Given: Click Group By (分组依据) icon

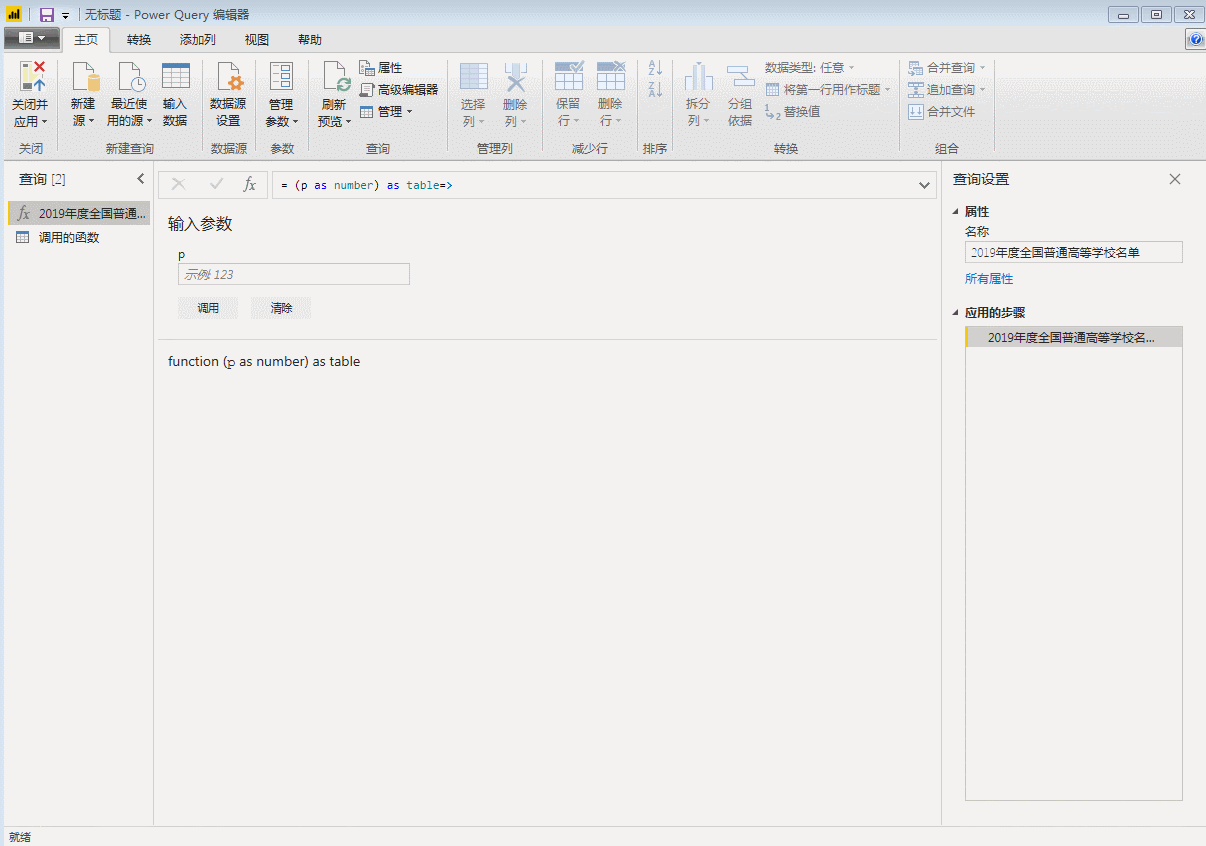Looking at the screenshot, I should (740, 77).
